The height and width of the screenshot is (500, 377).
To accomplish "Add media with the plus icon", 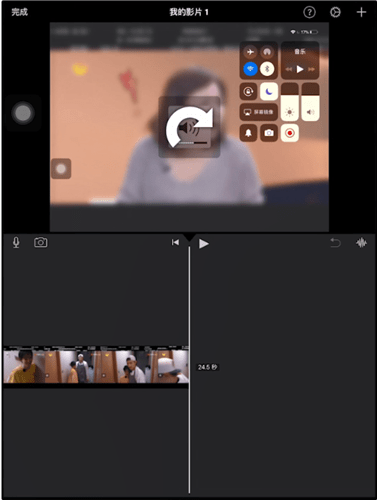I will [x=361, y=12].
